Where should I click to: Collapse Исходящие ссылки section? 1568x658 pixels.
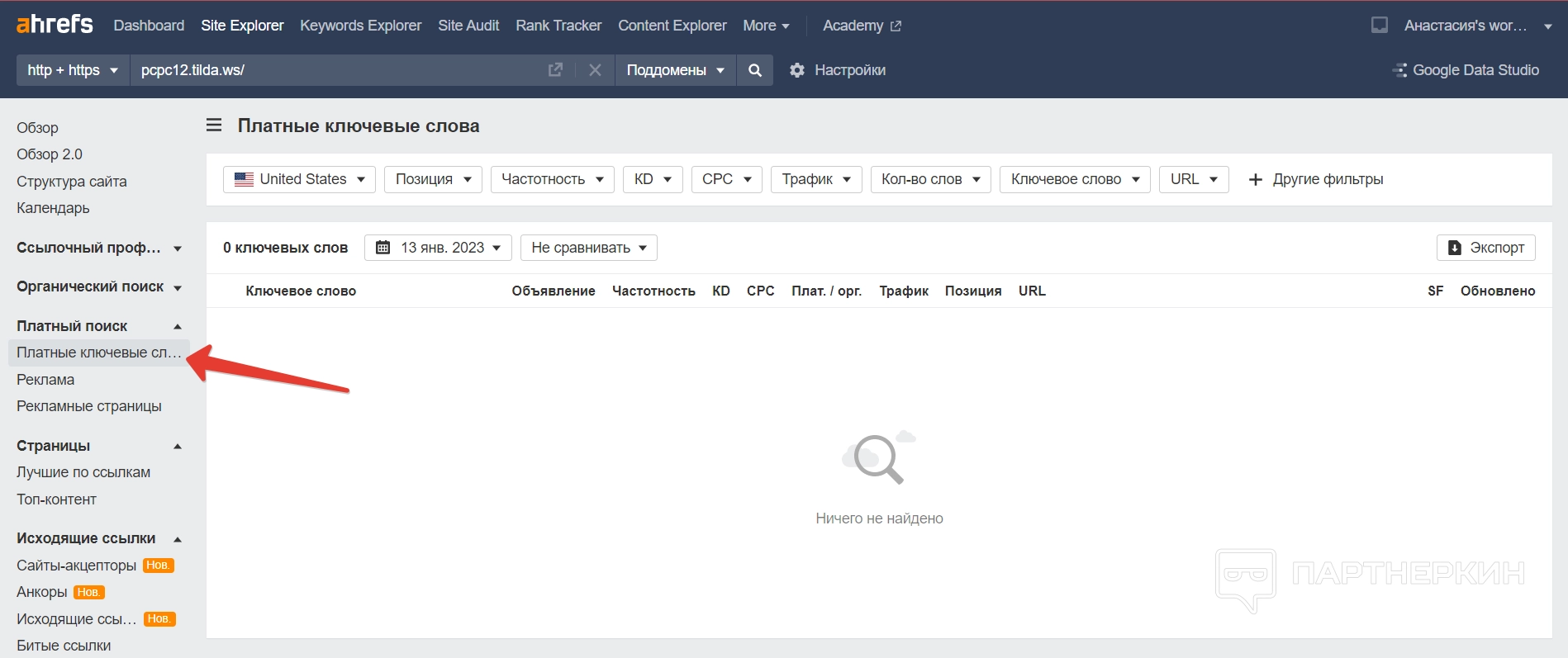99,538
